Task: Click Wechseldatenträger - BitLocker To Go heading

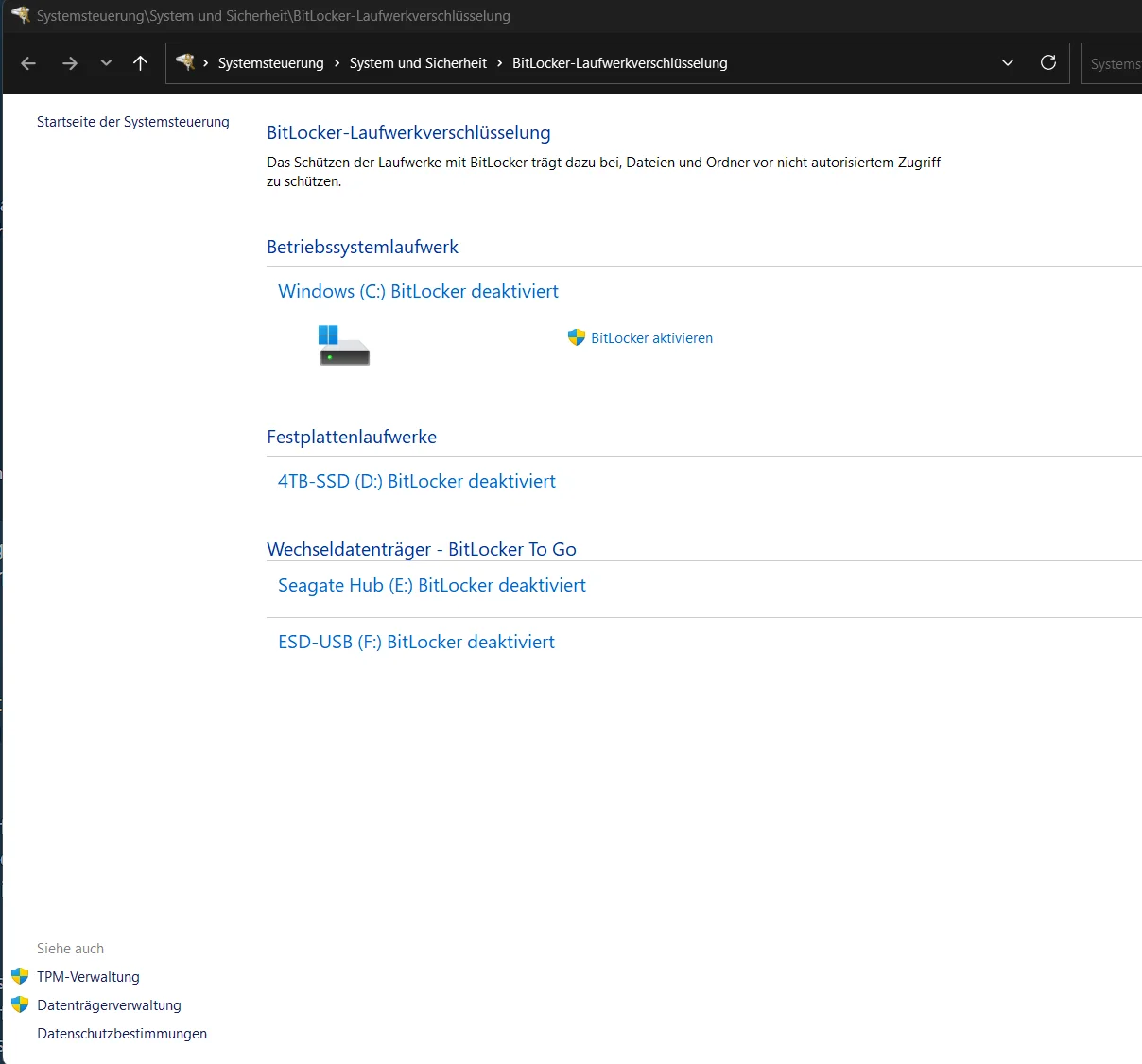Action: pos(422,549)
